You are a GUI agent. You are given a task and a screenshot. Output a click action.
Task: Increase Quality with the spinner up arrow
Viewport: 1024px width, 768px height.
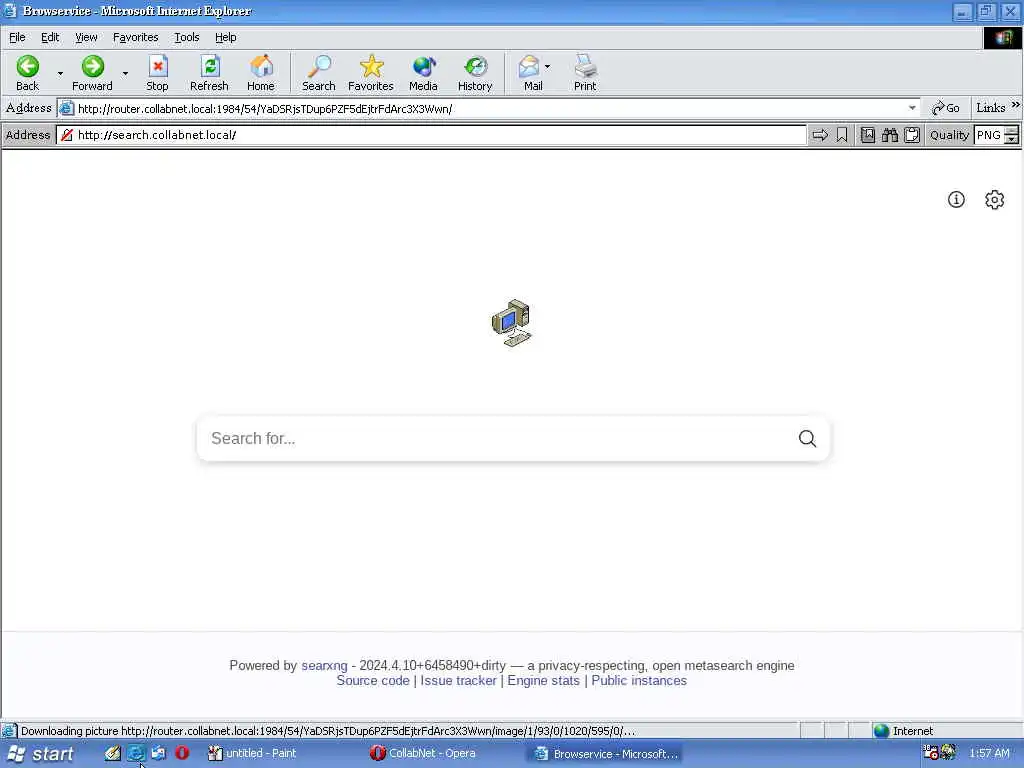pos(1012,131)
